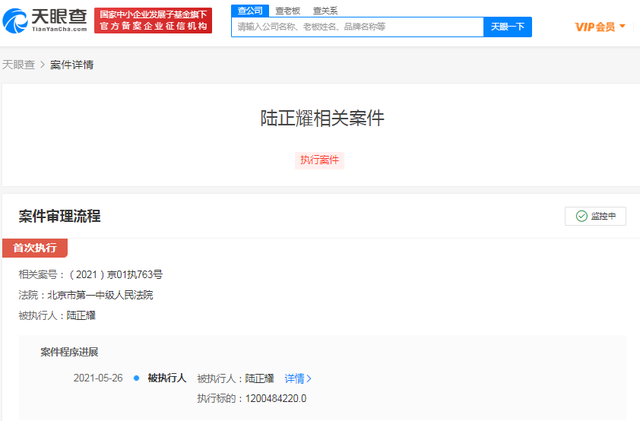Click the case number (2021)京01执763号
This screenshot has width=640, height=421.
tap(115, 274)
